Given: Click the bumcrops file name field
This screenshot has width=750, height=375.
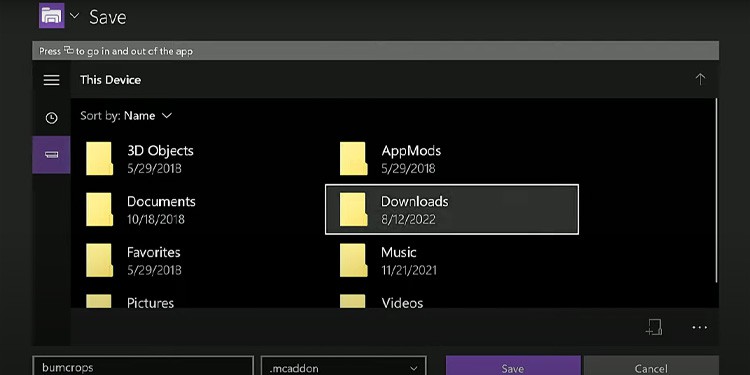Looking at the screenshot, I should pyautogui.click(x=143, y=366).
